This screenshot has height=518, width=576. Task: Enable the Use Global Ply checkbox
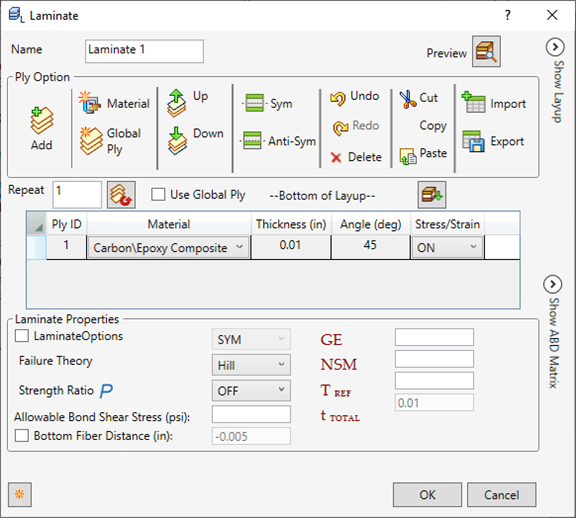(x=158, y=194)
